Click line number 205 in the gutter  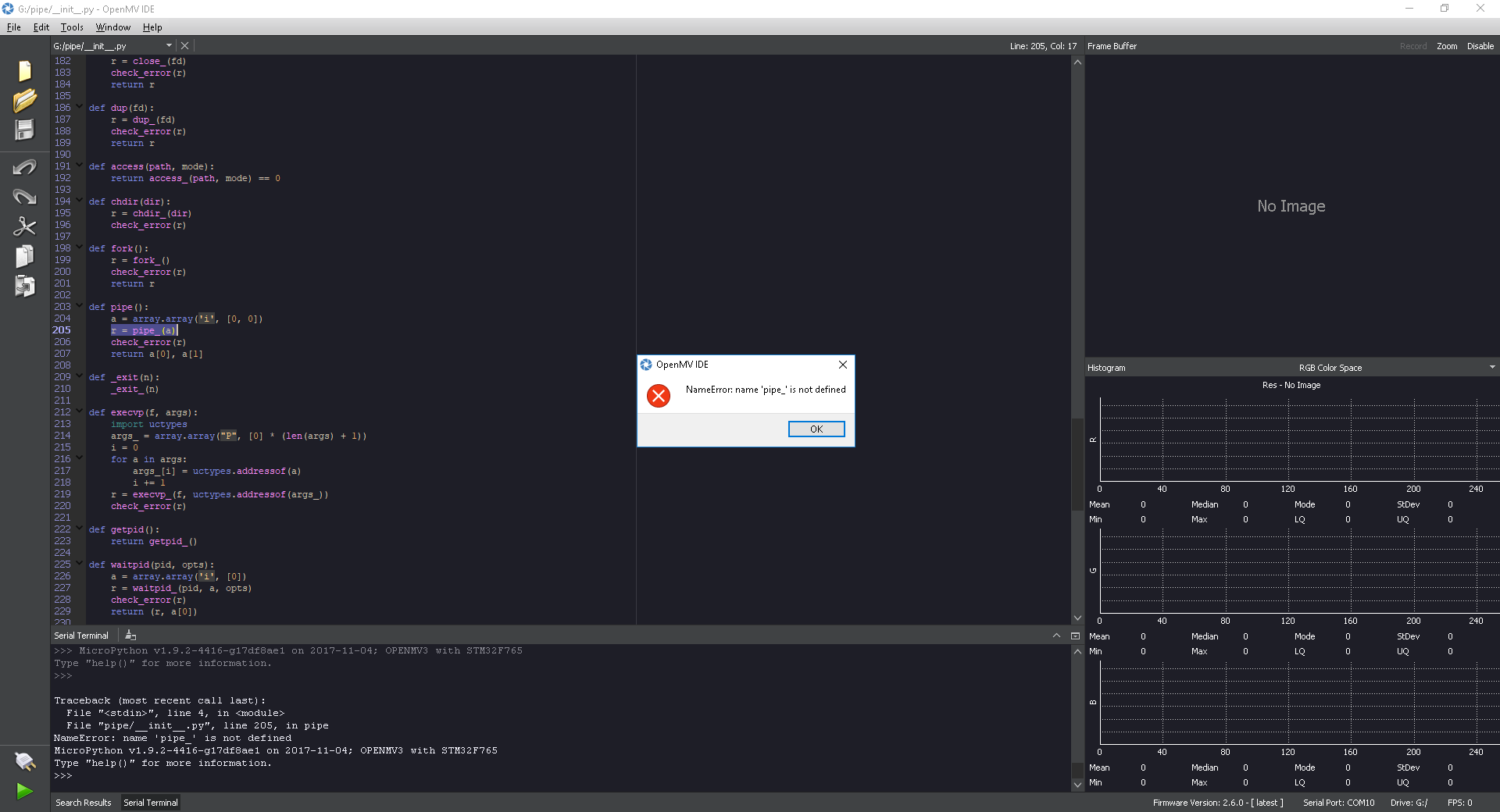click(x=62, y=330)
